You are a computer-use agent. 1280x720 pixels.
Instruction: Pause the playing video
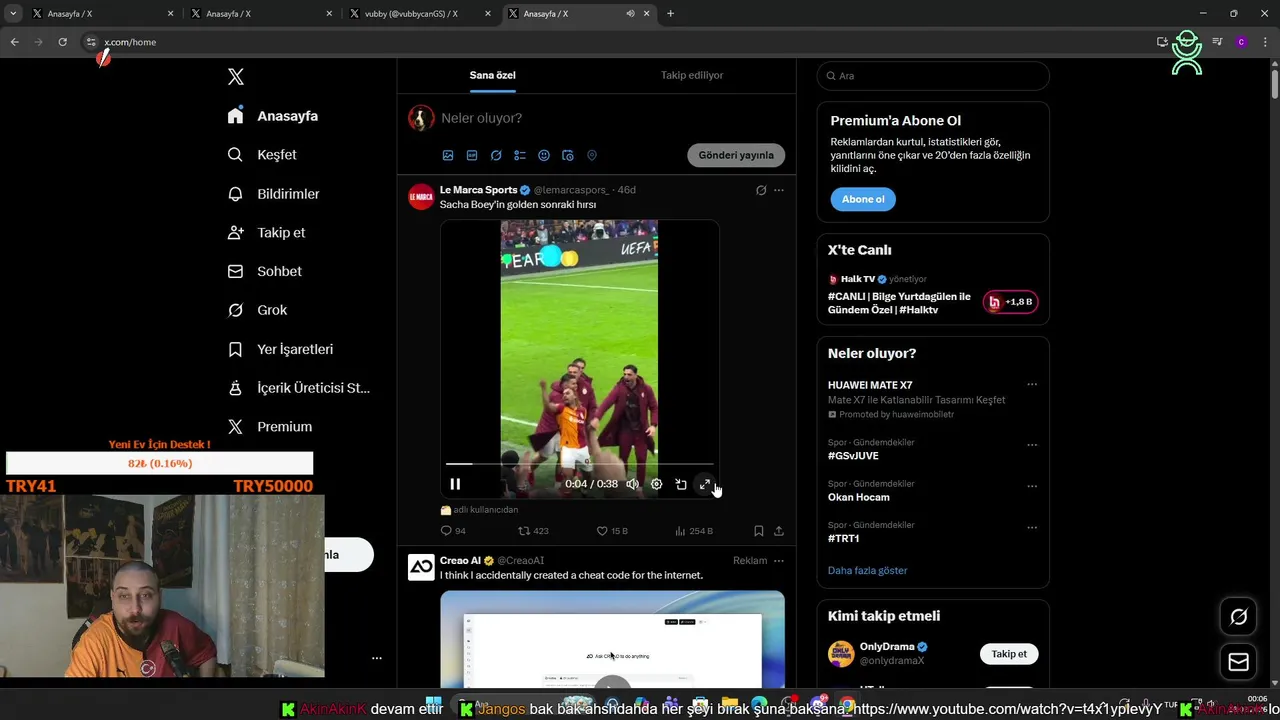[455, 484]
